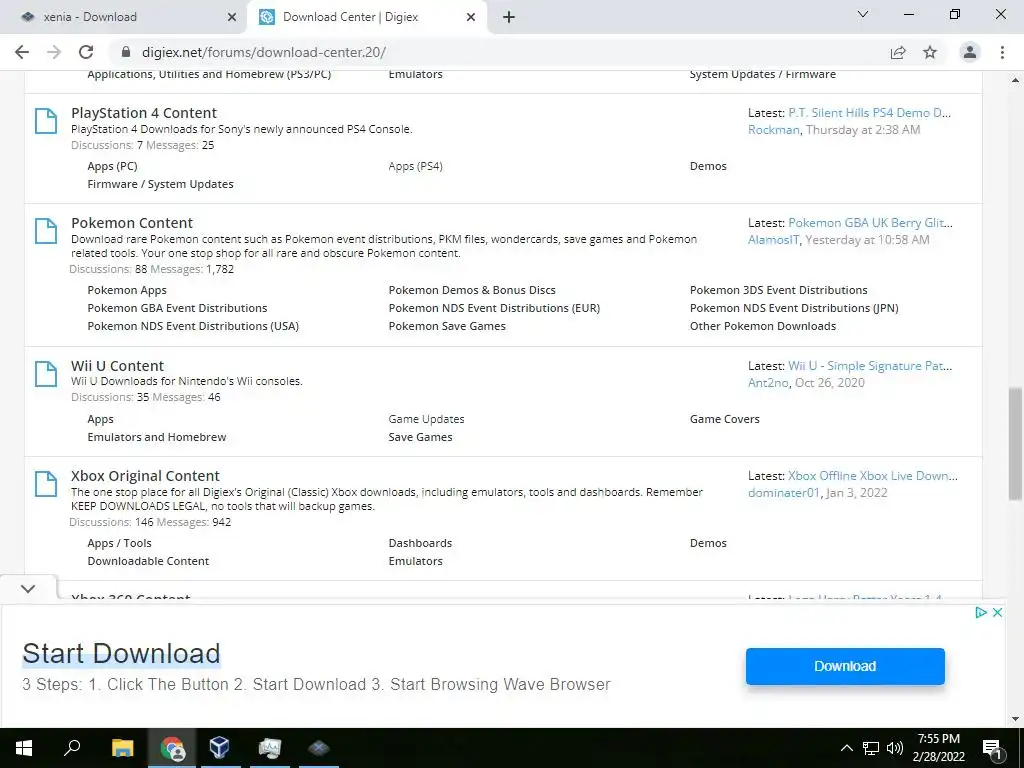Image resolution: width=1024 pixels, height=768 pixels.
Task: Close the Download Center Digiex tab
Action: (x=471, y=17)
